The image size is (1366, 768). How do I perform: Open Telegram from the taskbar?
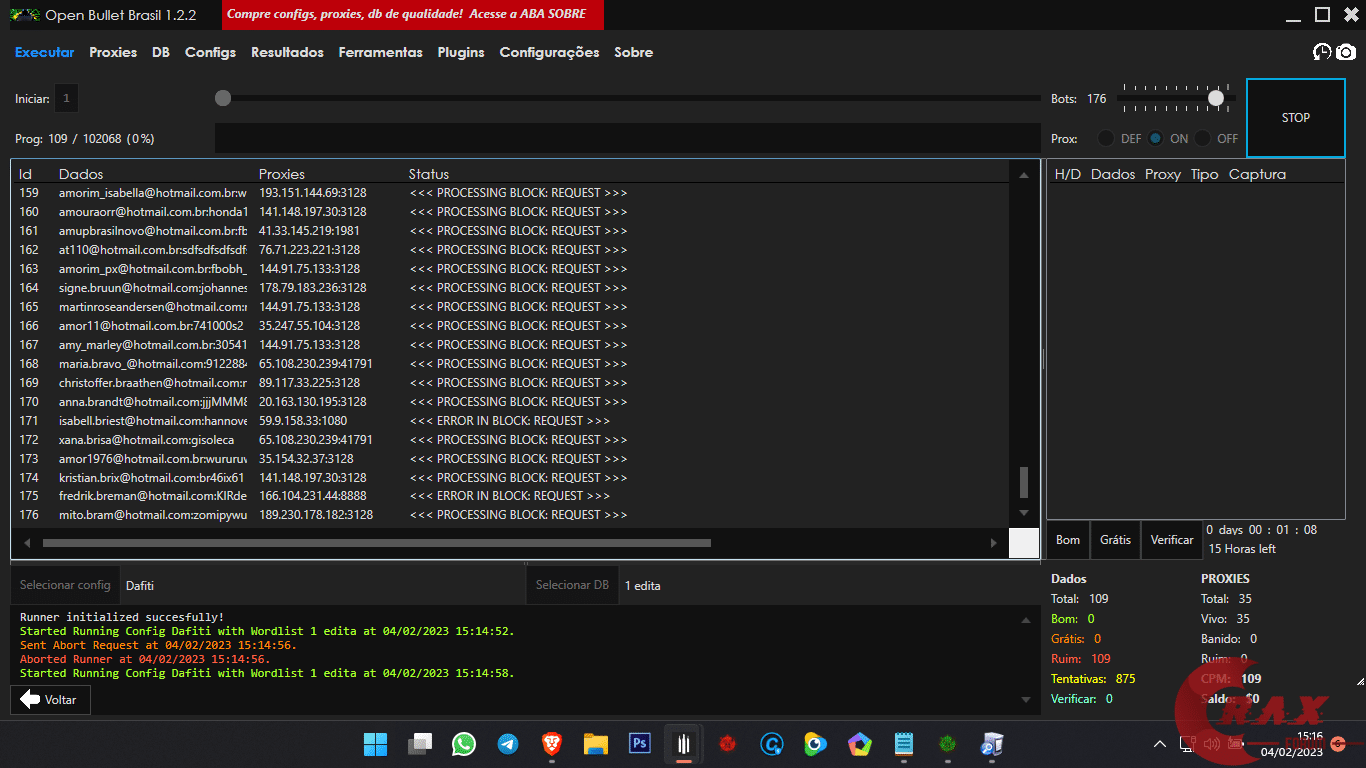(508, 744)
